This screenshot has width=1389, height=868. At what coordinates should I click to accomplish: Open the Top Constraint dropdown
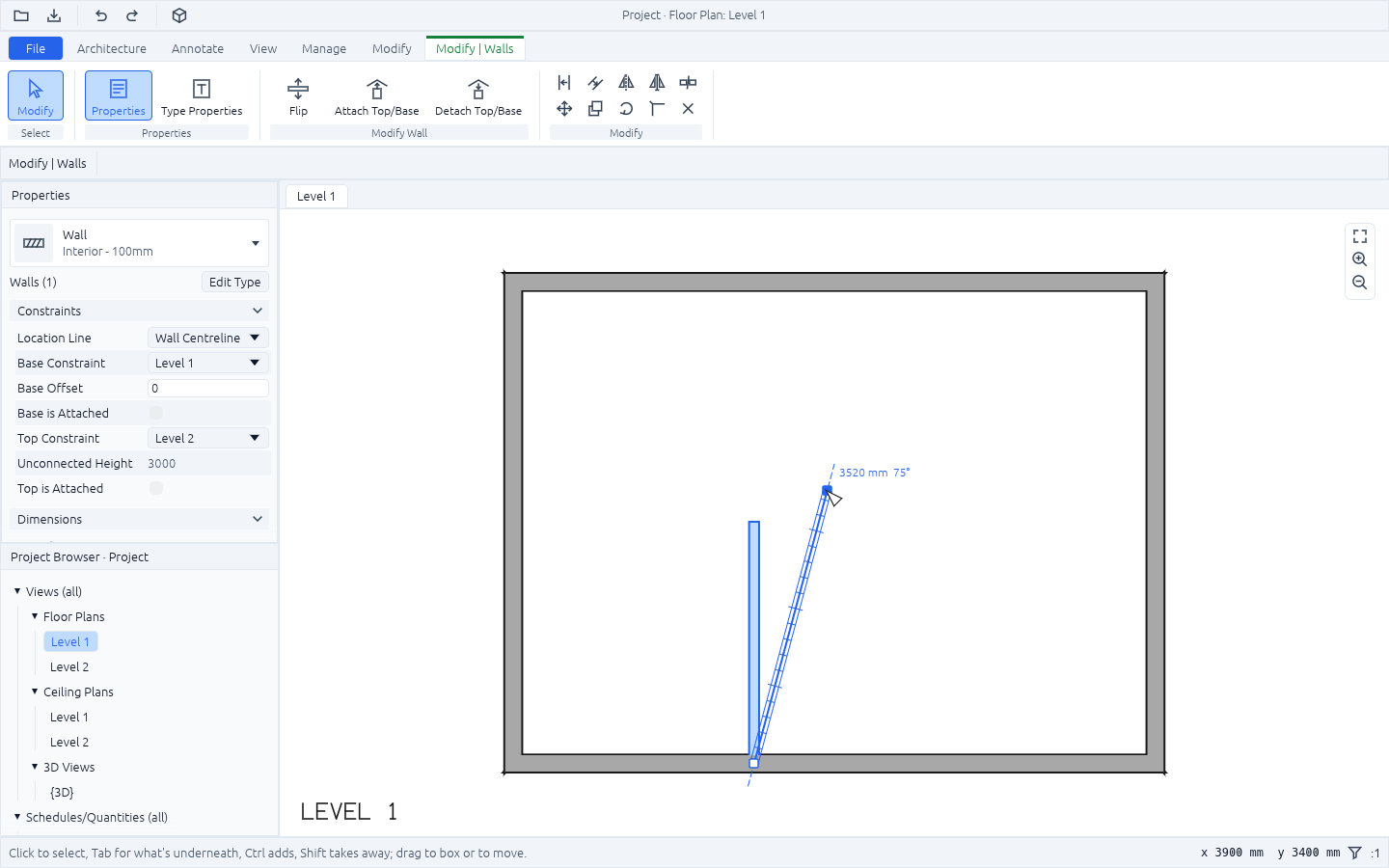[208, 438]
